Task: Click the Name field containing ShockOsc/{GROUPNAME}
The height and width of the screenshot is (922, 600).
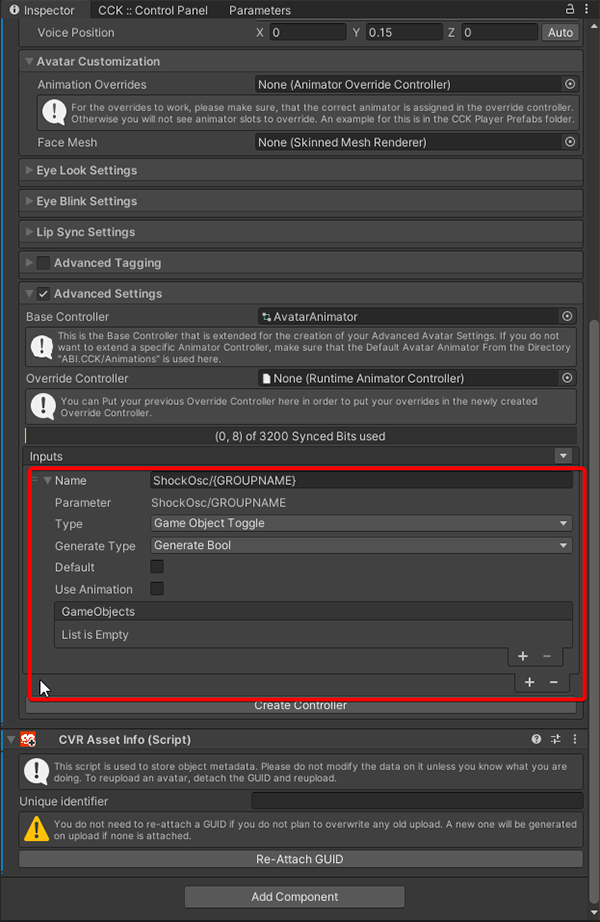Action: click(361, 481)
